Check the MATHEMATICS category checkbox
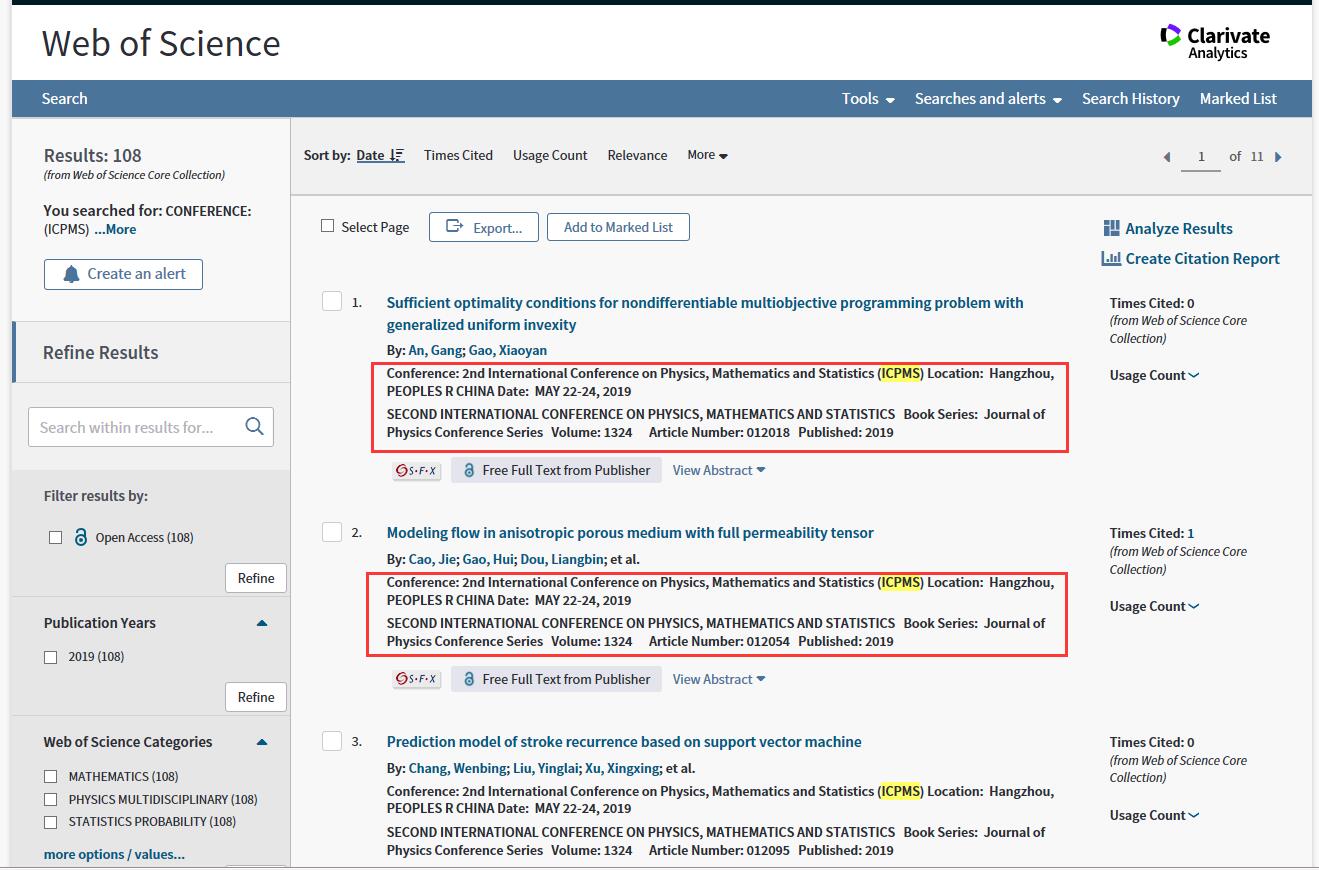The image size is (1319, 870). (51, 777)
